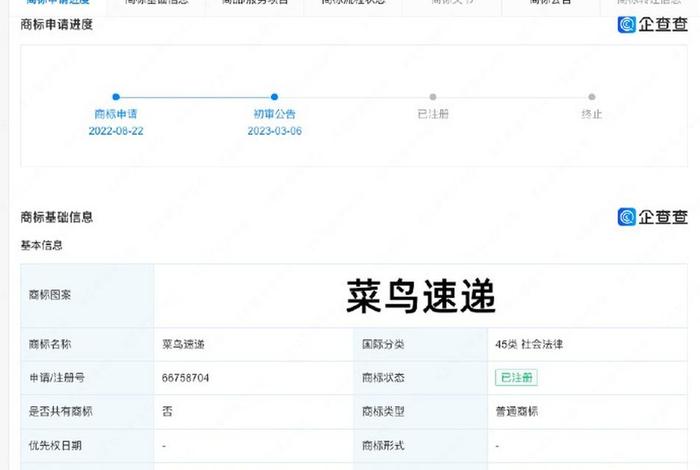Viewport: 700px width, 470px height.
Task: Click the grey 已注册 progress dot
Action: coord(433,96)
